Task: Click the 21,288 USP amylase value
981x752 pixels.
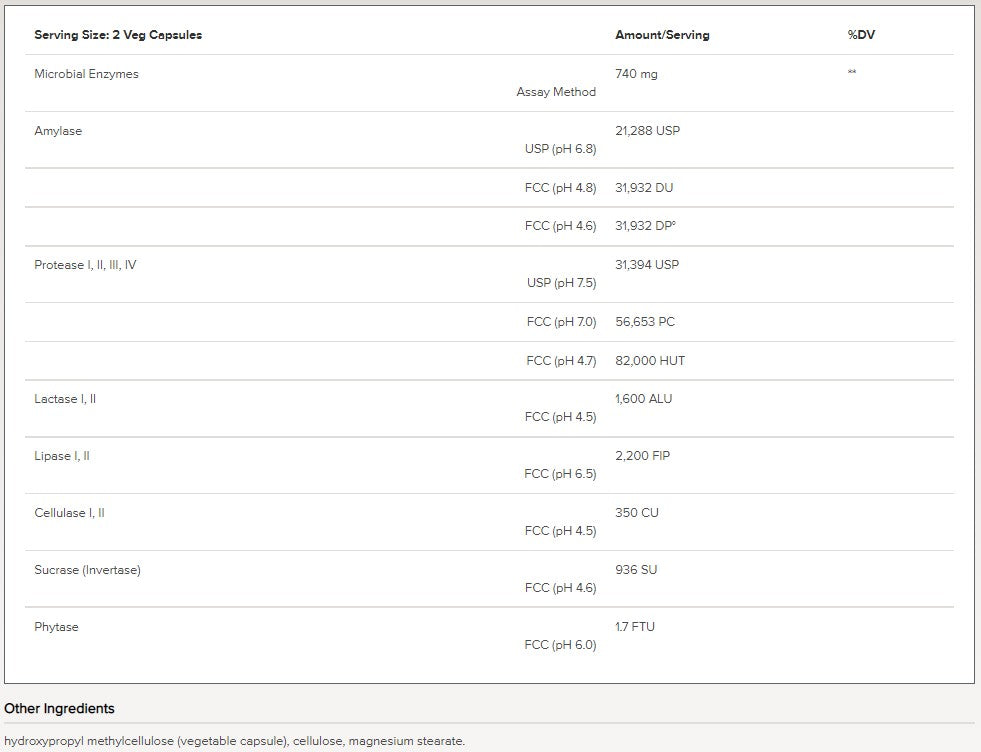Action: pyautogui.click(x=647, y=131)
